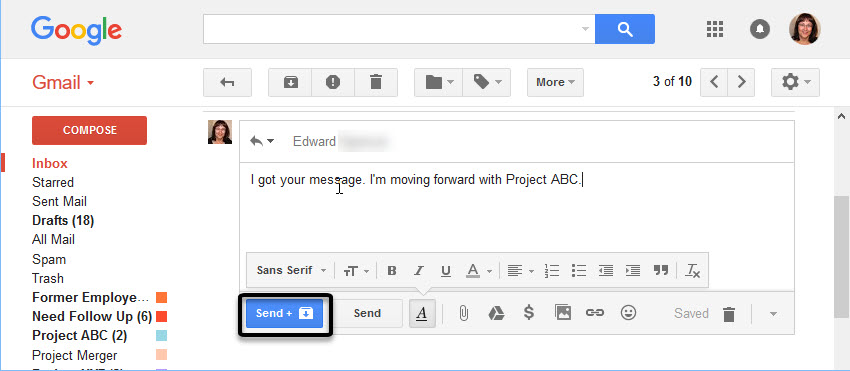The image size is (850, 371).
Task: Click the Google search input field
Action: 399,29
